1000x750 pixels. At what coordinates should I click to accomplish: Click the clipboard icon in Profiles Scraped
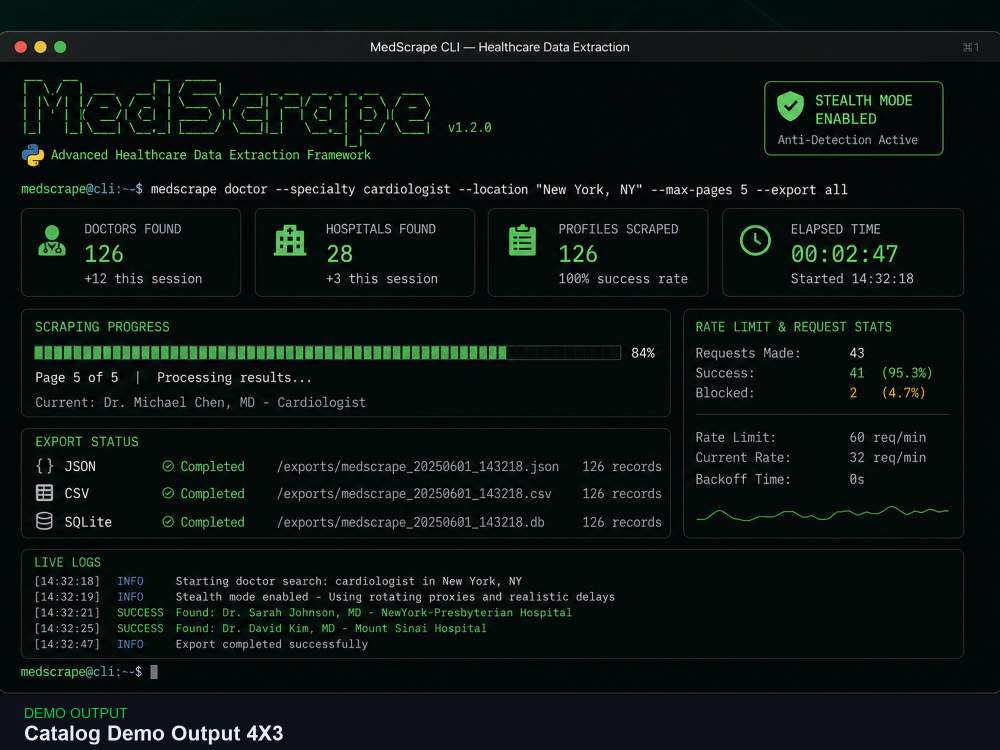coord(522,240)
